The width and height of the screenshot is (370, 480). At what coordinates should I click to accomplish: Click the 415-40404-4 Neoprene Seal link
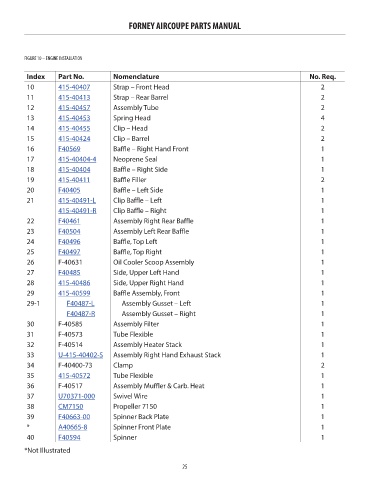tap(77, 159)
